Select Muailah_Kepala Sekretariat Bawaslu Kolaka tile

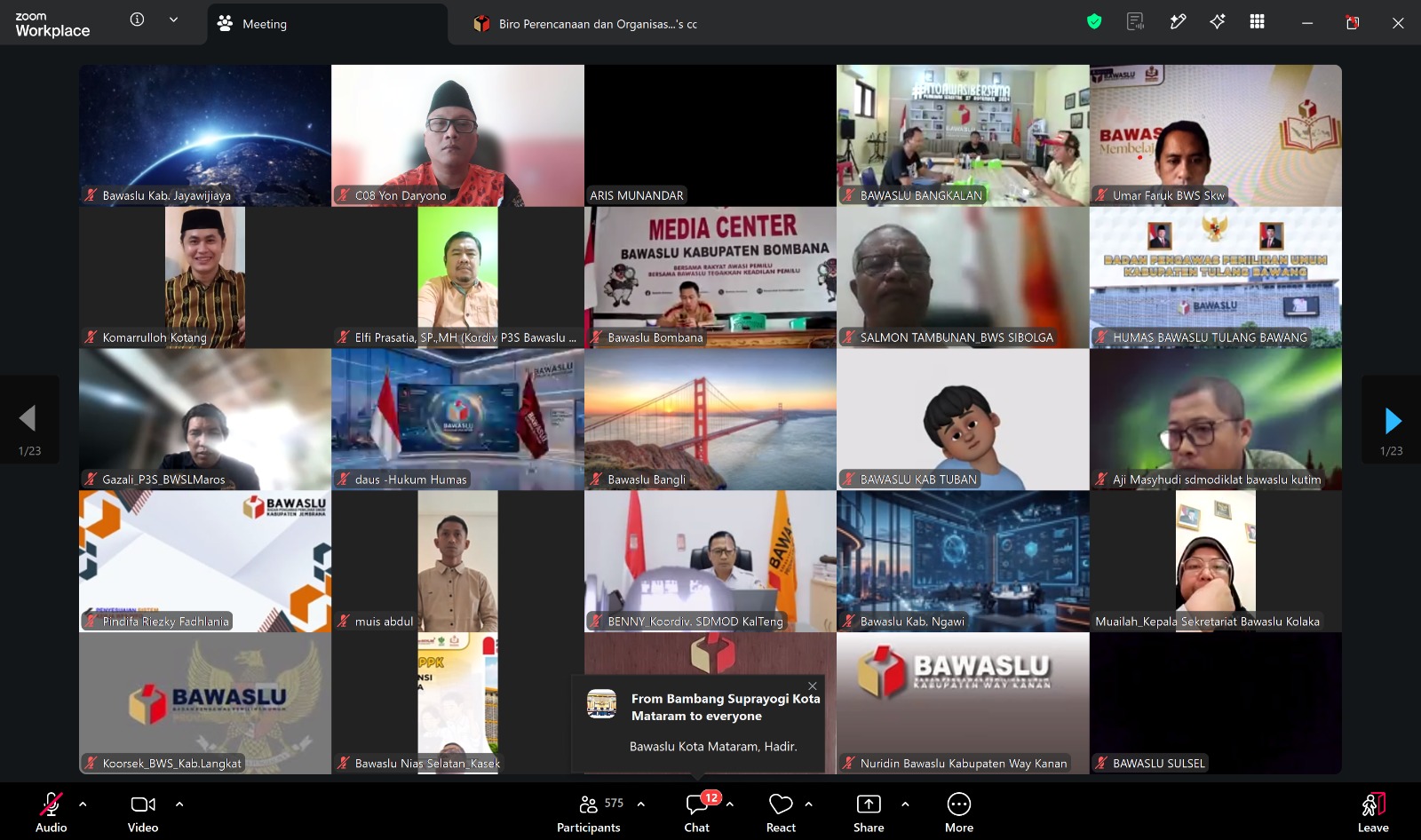1216,561
